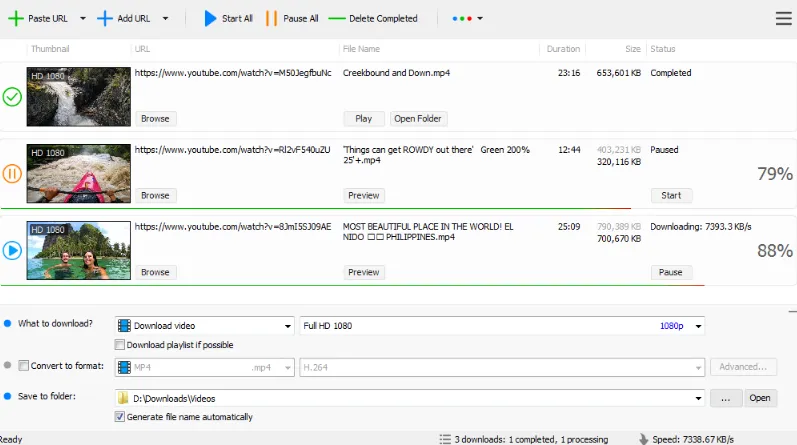
Task: Click the speed arrow icon in status bar
Action: (643, 439)
